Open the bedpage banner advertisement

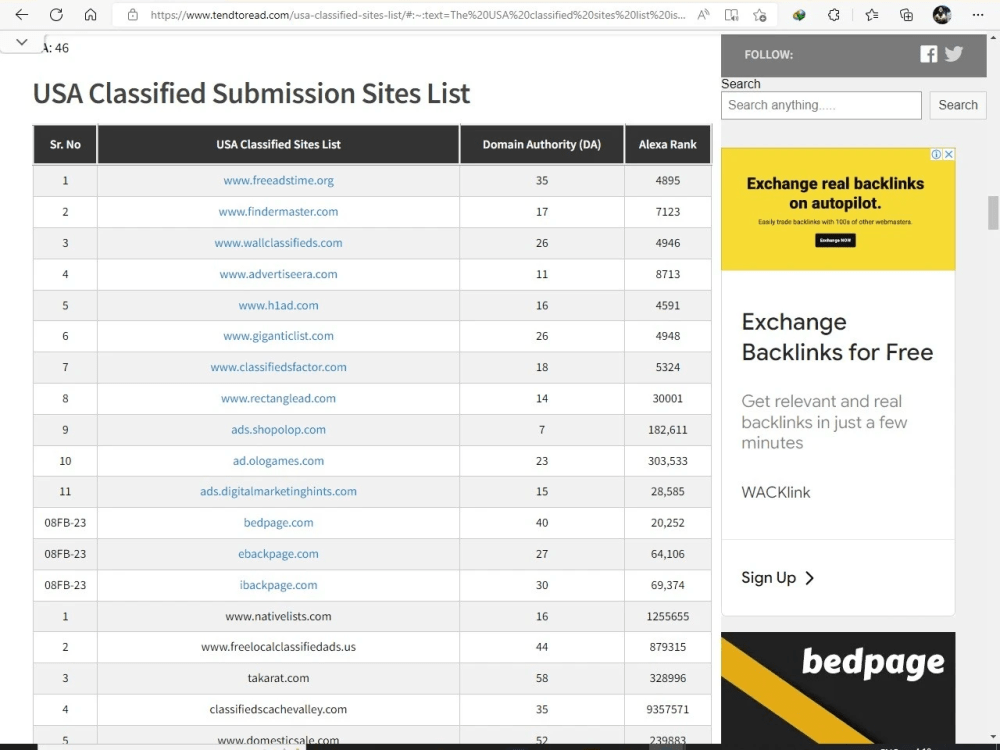click(838, 688)
